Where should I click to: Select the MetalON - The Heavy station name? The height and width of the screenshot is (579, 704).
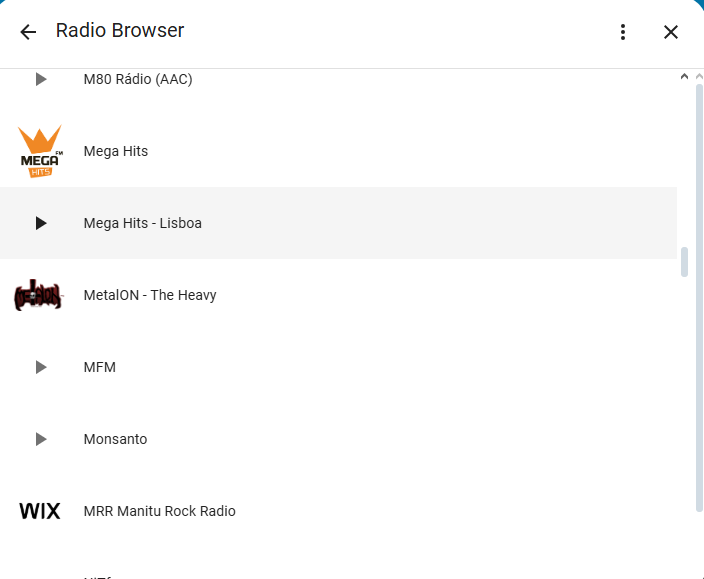click(150, 295)
